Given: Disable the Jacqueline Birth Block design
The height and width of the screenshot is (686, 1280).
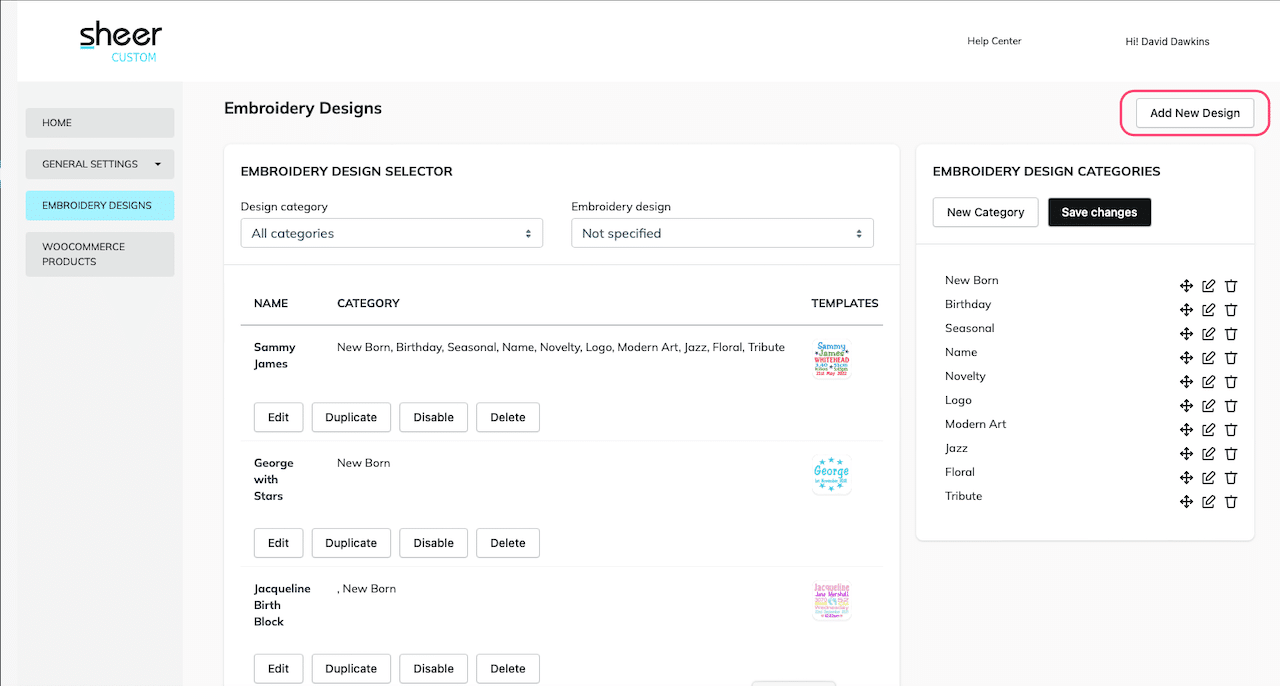Looking at the screenshot, I should 433,669.
